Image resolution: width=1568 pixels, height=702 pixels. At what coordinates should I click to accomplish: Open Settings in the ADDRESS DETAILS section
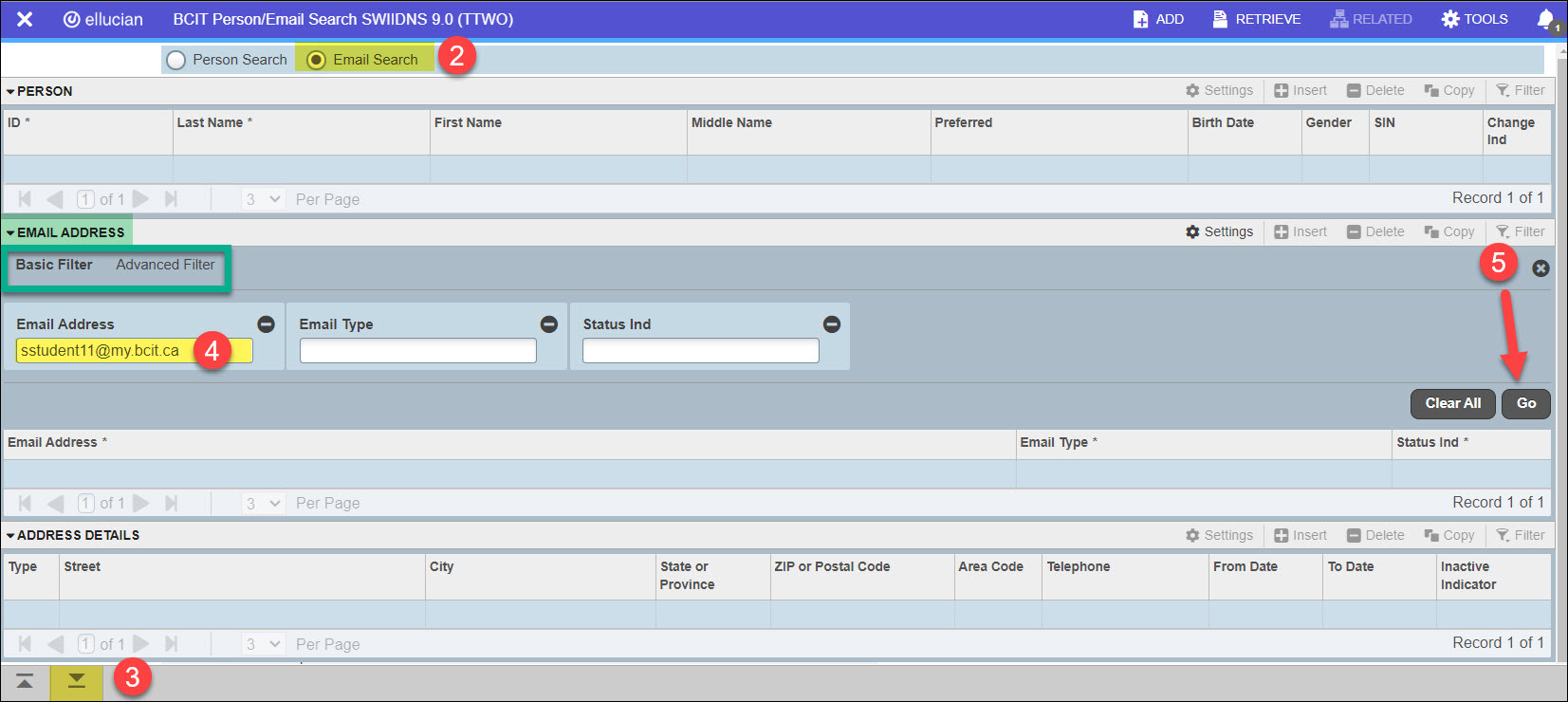click(x=1219, y=535)
